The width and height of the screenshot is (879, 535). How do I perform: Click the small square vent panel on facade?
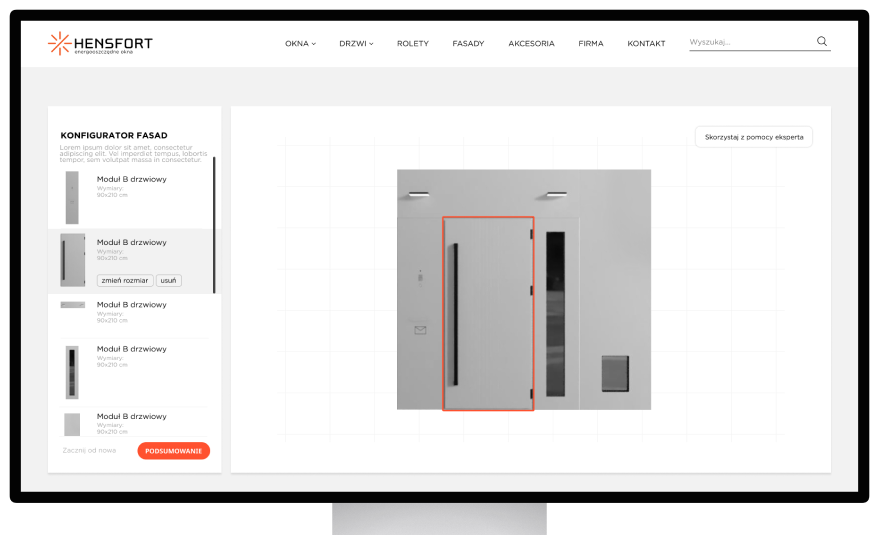click(x=615, y=373)
